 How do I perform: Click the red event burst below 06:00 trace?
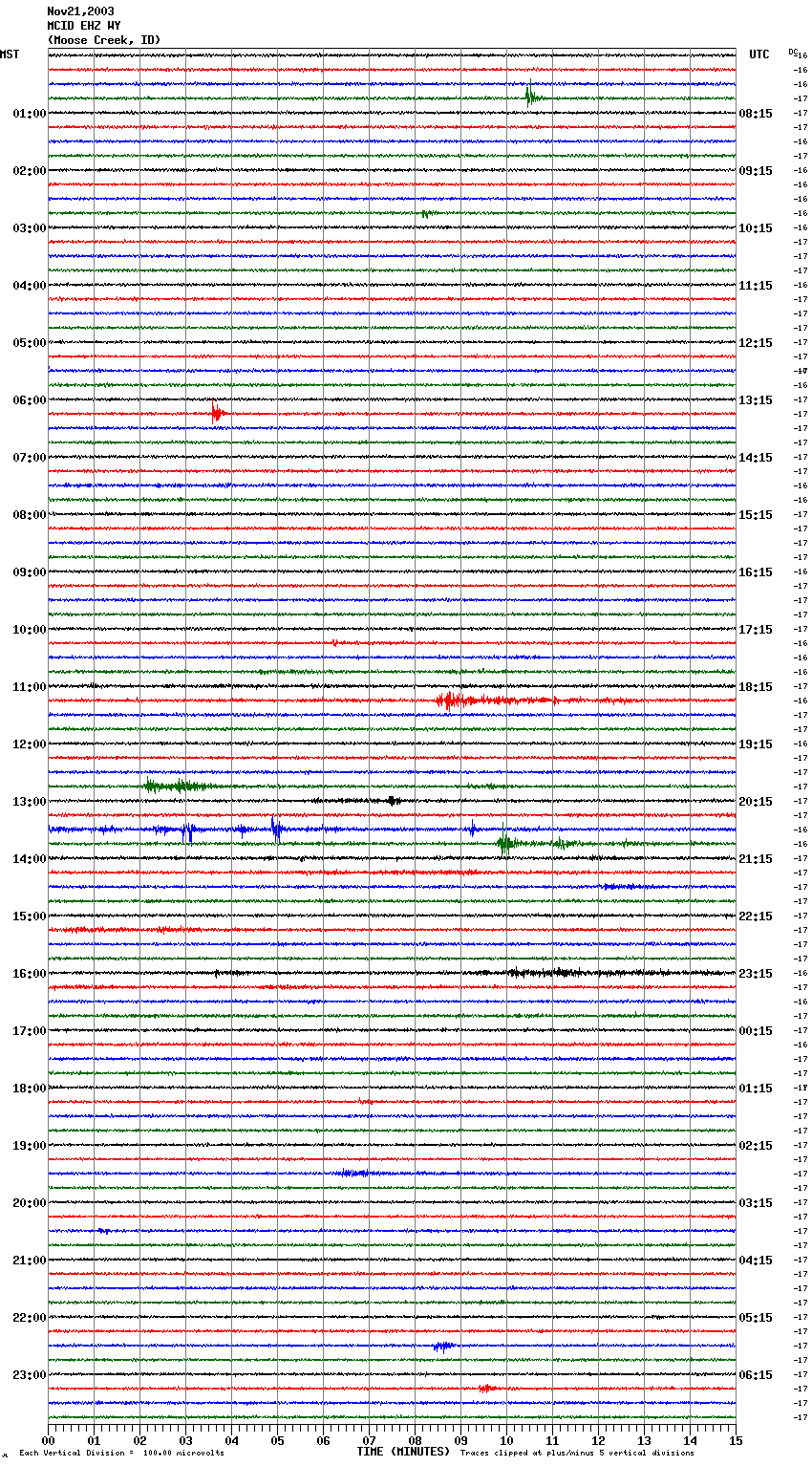point(218,413)
